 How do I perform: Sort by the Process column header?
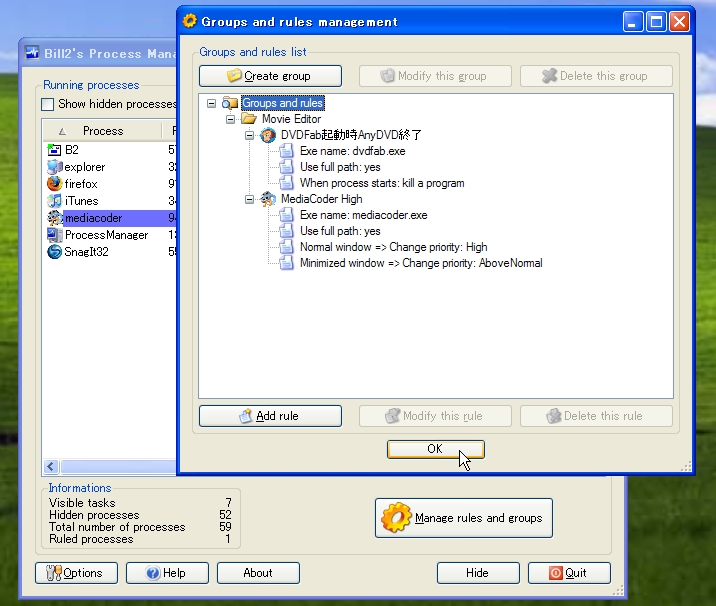103,131
